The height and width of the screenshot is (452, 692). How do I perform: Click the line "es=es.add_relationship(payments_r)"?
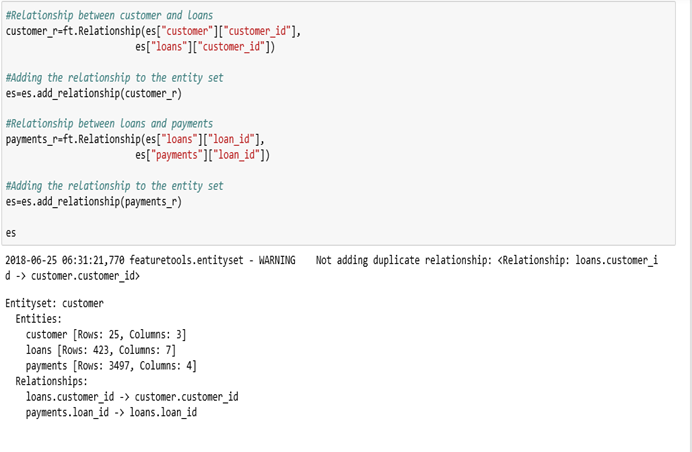(x=94, y=202)
